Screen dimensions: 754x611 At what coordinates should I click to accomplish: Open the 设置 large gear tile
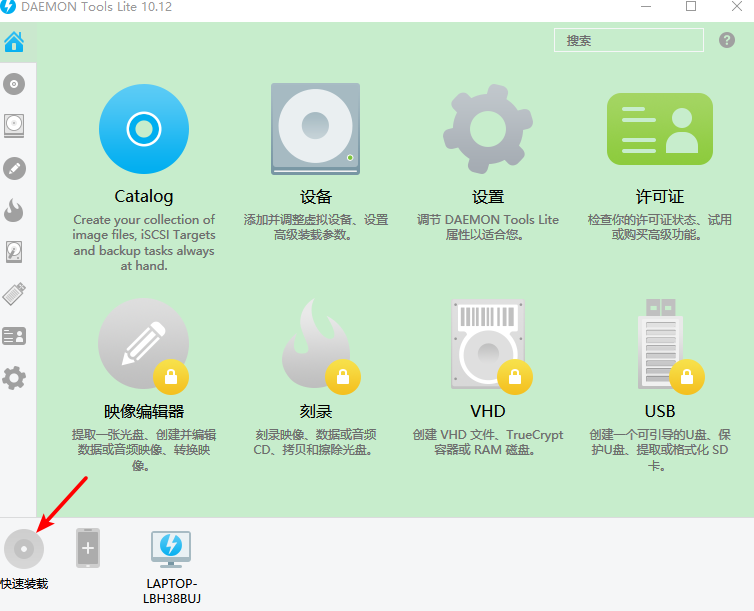coord(488,129)
